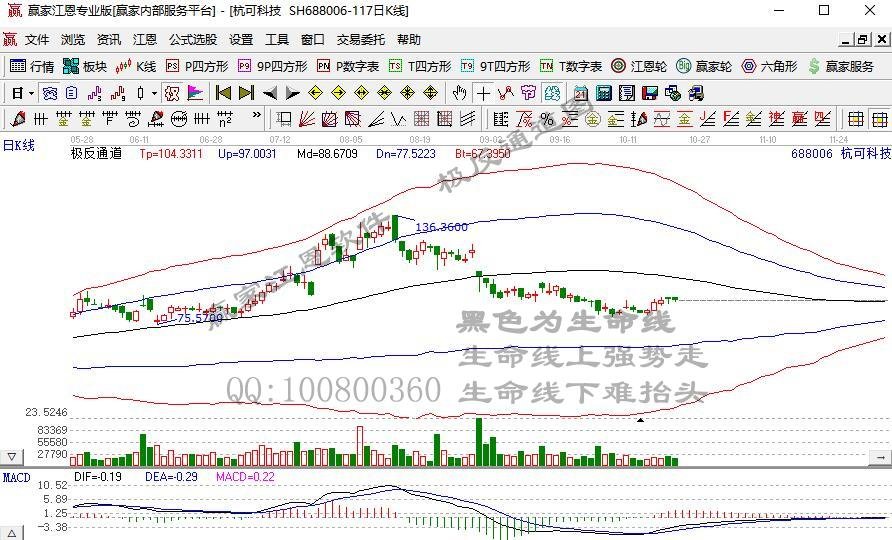Click the → button at the volume panel's right end

[880, 456]
